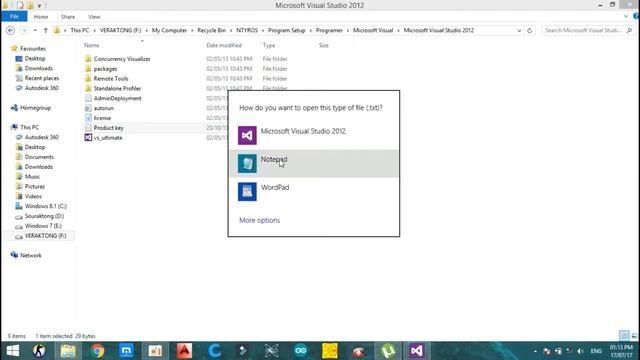Select autorun file
Screen dimensions: 640x360
104,108
